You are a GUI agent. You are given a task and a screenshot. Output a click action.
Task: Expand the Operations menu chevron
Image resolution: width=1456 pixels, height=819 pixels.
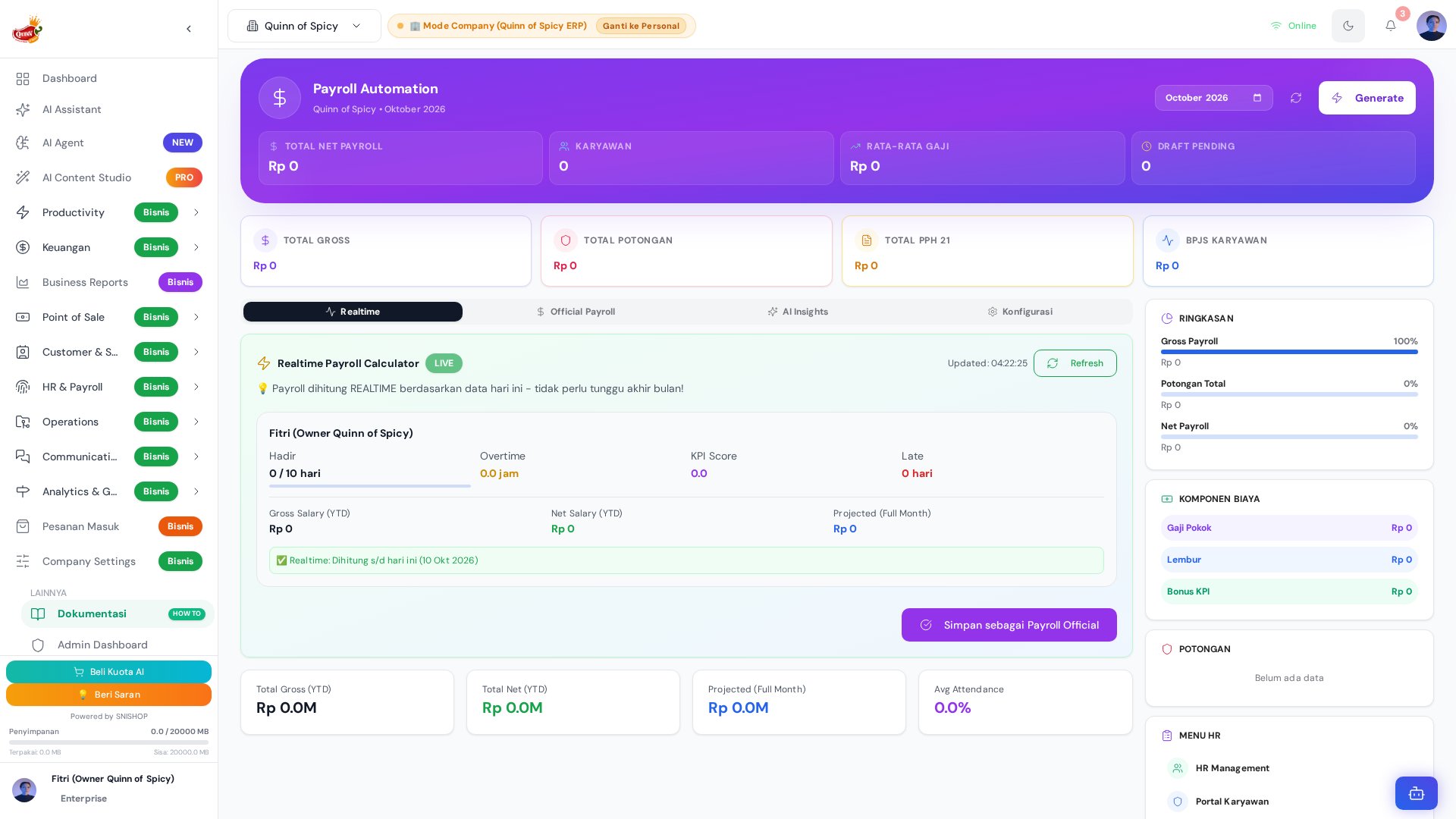196,422
